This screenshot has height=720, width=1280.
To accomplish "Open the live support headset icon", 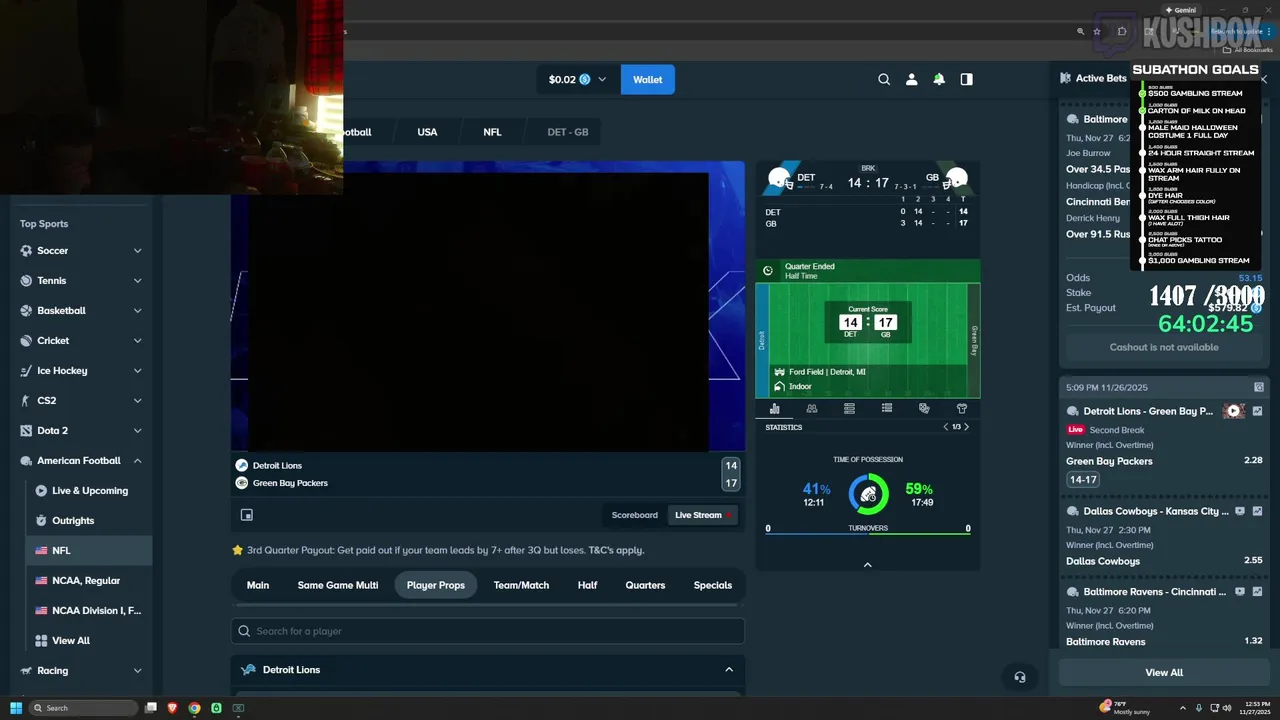I will (1019, 677).
